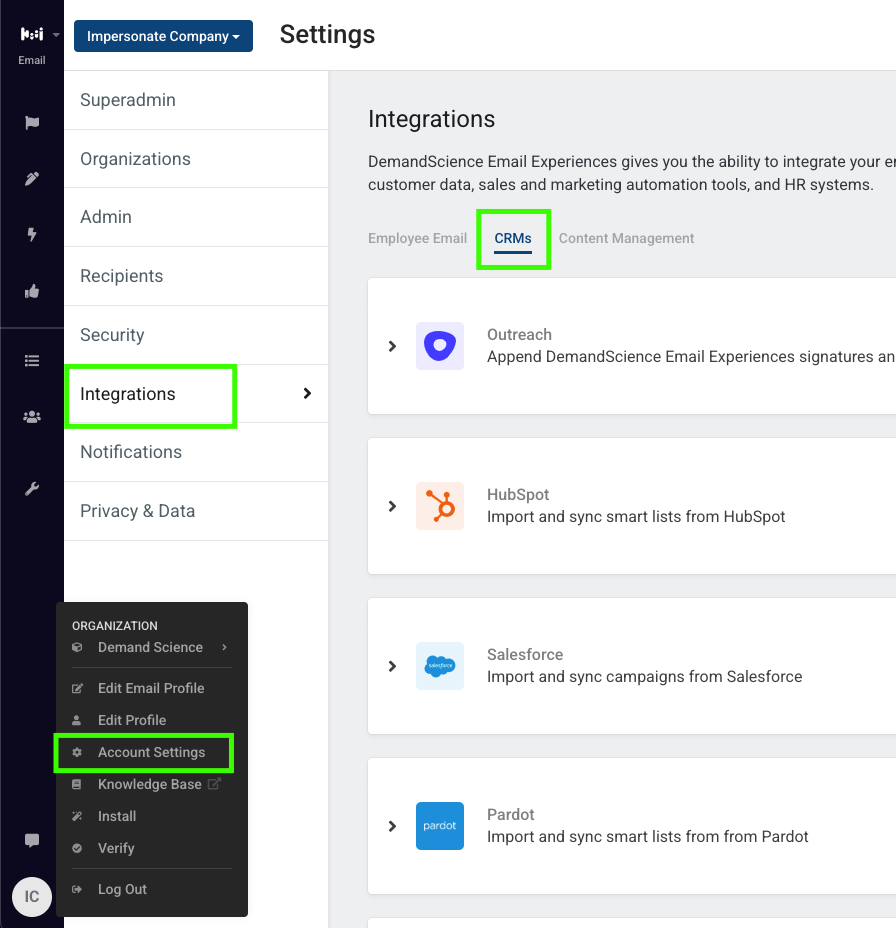Viewport: 896px width, 928px height.
Task: Click the edit icon beside Edit Email Profile
Action: (77, 688)
